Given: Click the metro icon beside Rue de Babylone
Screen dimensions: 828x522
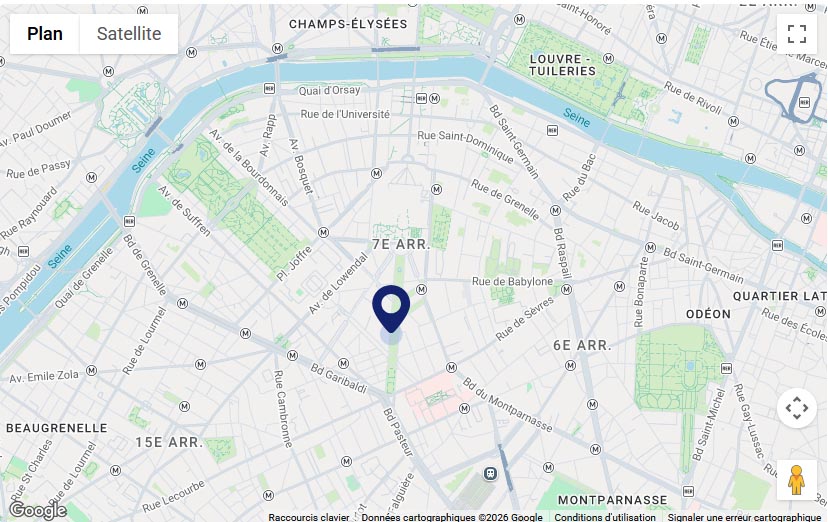Looking at the screenshot, I should (x=567, y=289).
